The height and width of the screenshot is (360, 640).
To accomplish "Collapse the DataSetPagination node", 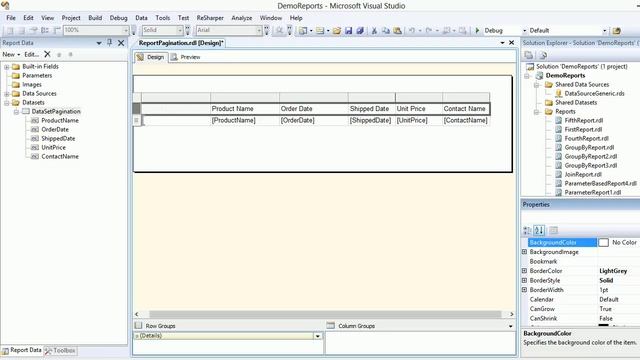I will point(16,111).
